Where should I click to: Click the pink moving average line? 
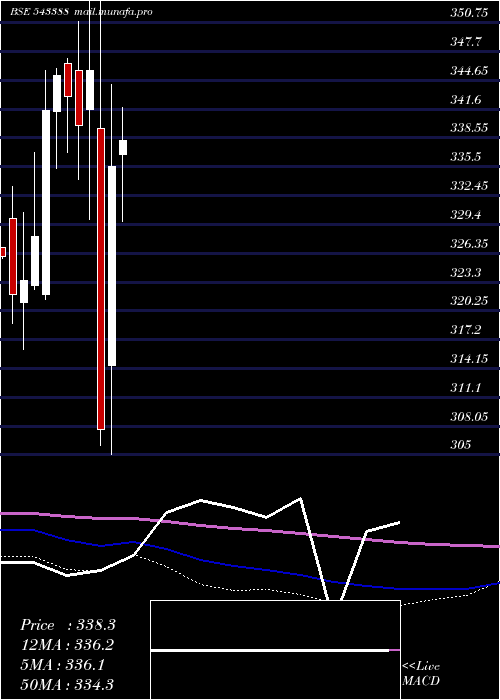[x=250, y=529]
